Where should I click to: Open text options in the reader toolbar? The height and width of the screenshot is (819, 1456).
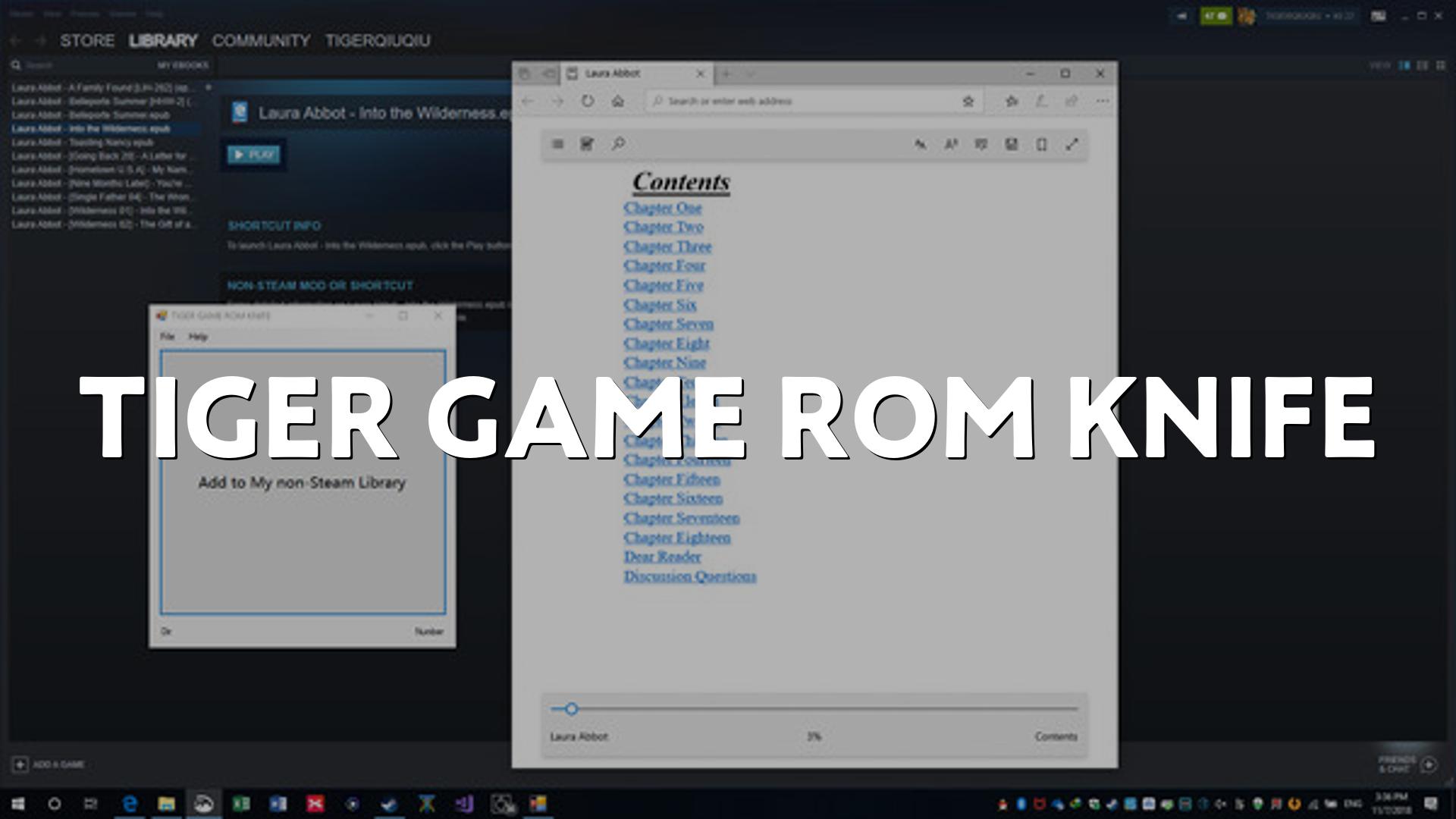[x=920, y=144]
